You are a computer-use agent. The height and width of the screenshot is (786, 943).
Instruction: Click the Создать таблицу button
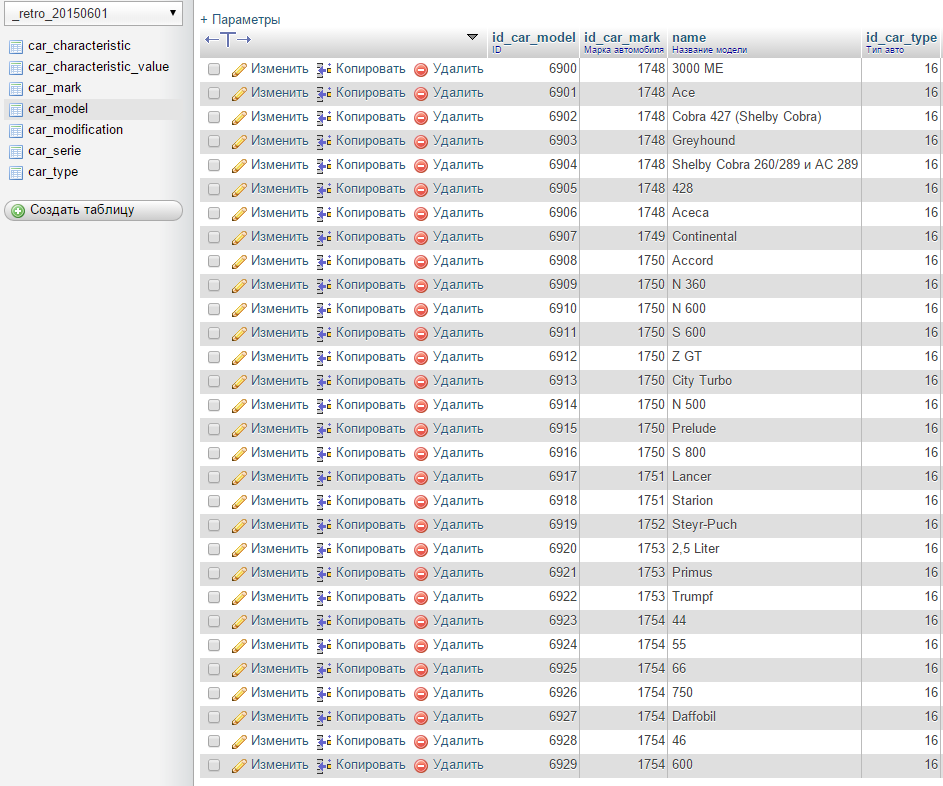coord(93,210)
